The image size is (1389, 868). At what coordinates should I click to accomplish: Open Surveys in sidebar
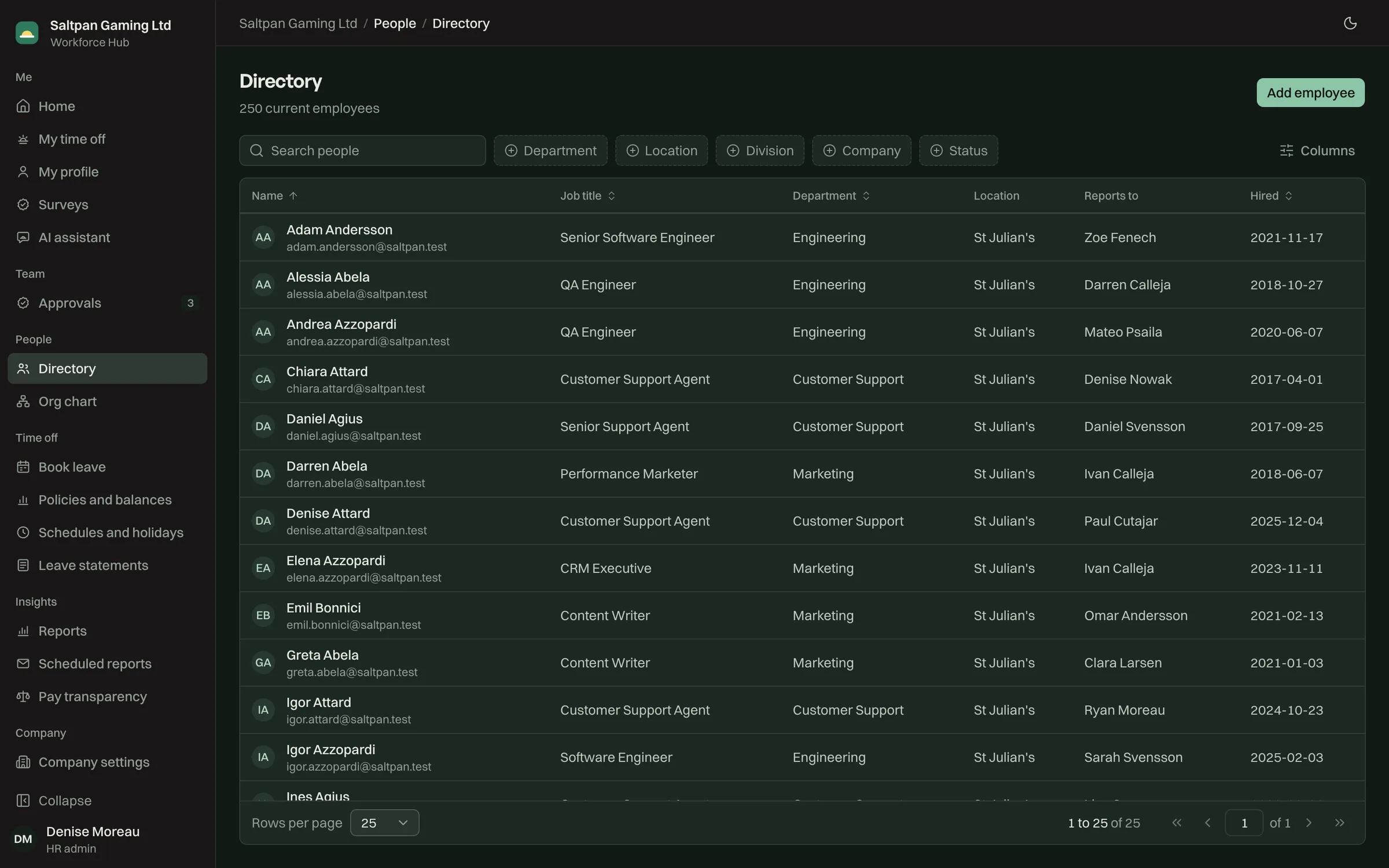coord(107,204)
